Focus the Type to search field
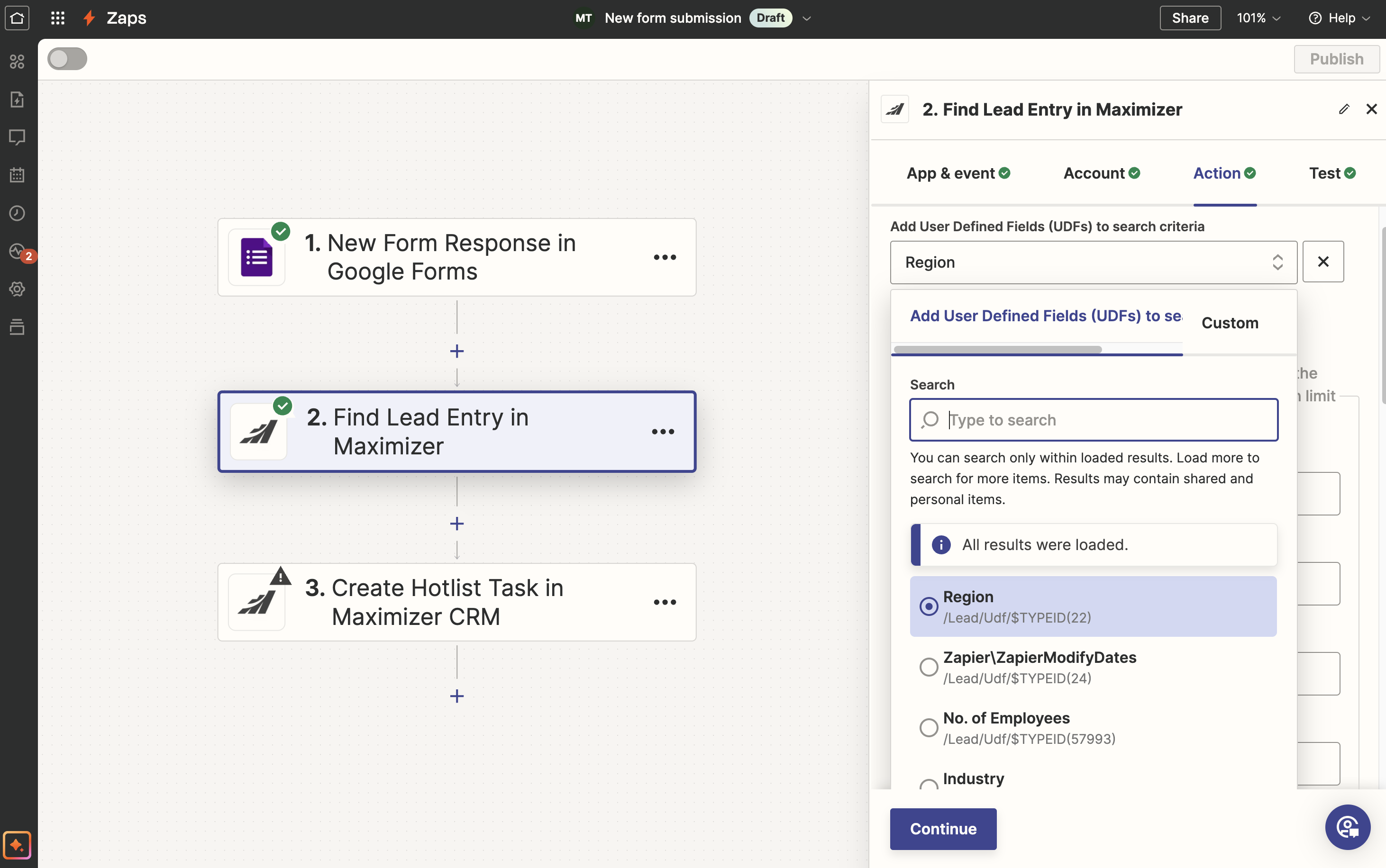Viewport: 1386px width, 868px height. (x=1093, y=420)
